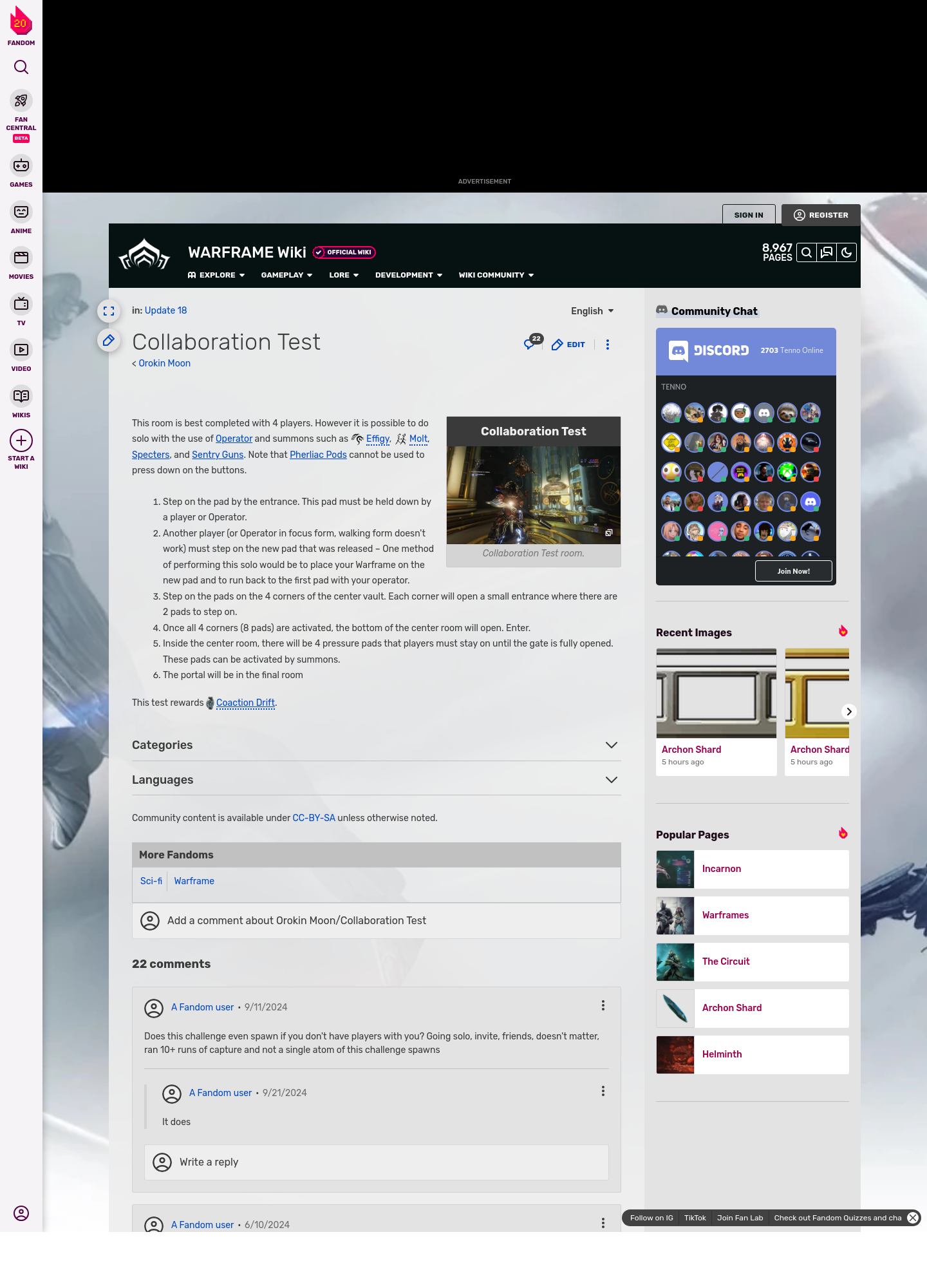Open the user profile icon in sidebar
Viewport: 927px width, 1288px height.
click(x=21, y=1213)
